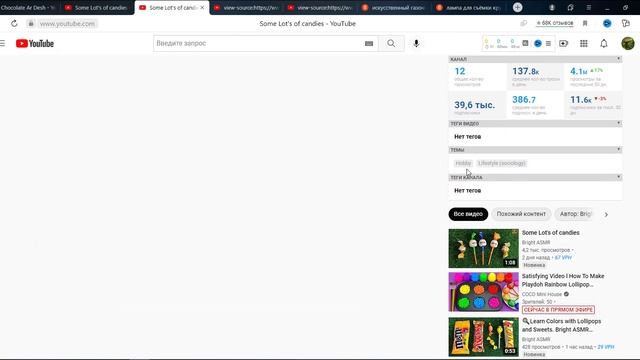Open the Create video camera icon
The height and width of the screenshot is (360, 640).
click(x=563, y=43)
